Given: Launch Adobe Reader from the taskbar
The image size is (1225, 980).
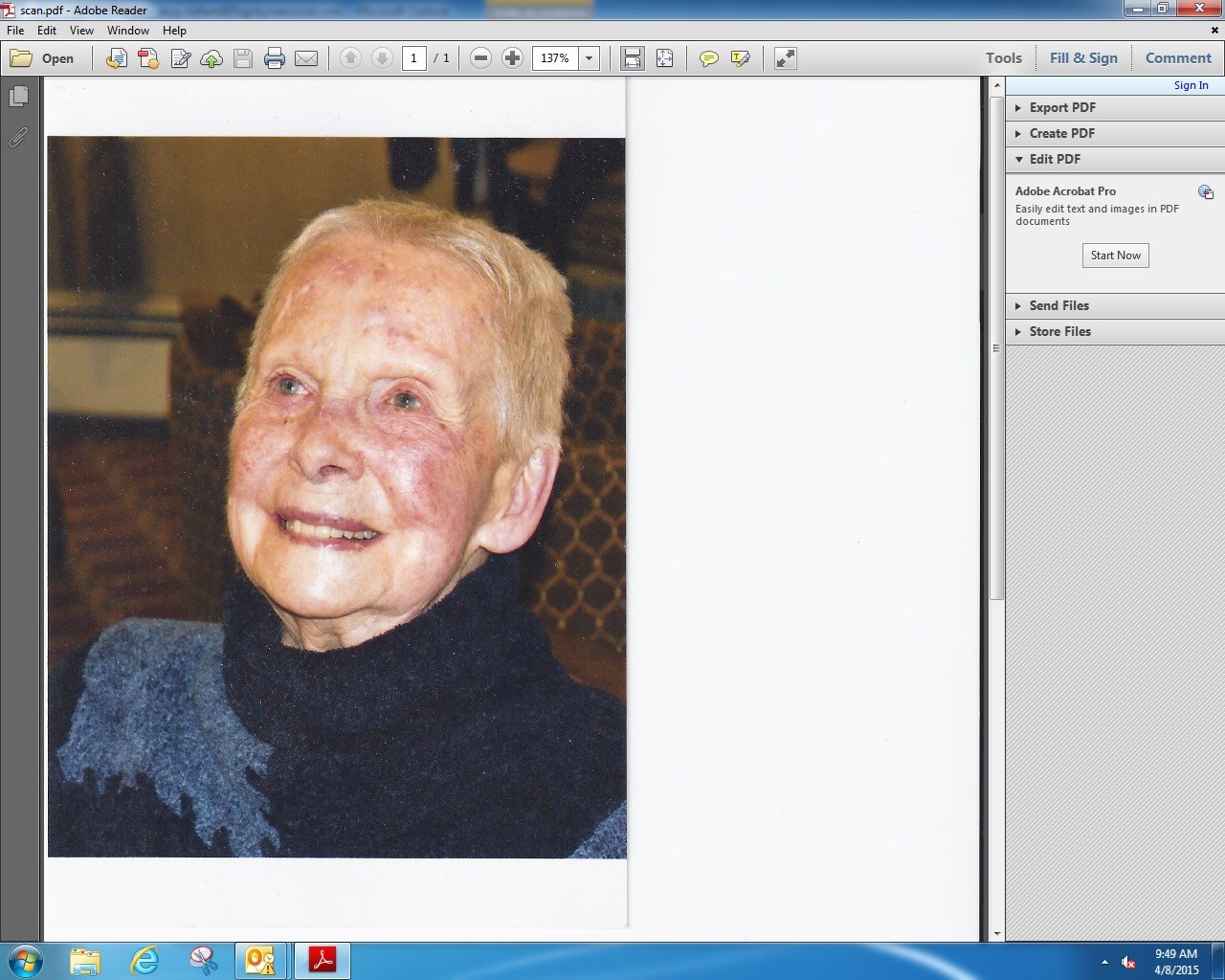Looking at the screenshot, I should coord(322,961).
